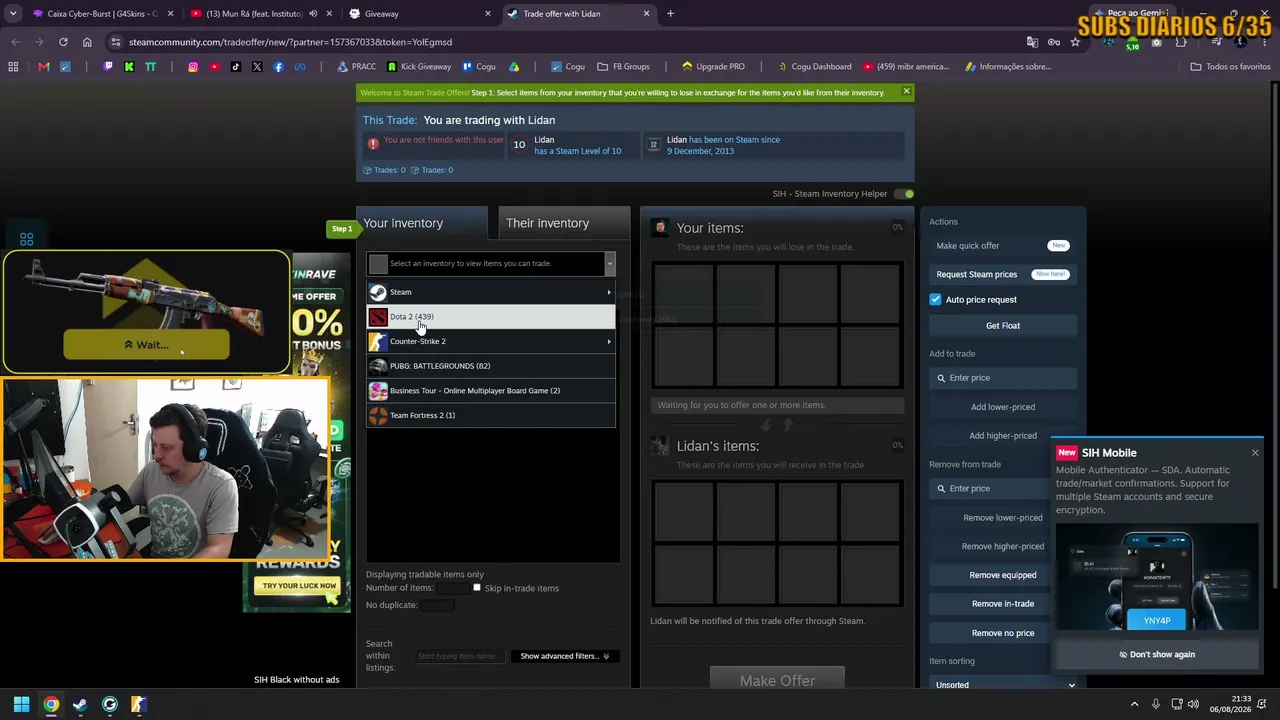This screenshot has height=720, width=1280.
Task: Open the browser extensions puzzle icon
Action: click(x=1181, y=42)
